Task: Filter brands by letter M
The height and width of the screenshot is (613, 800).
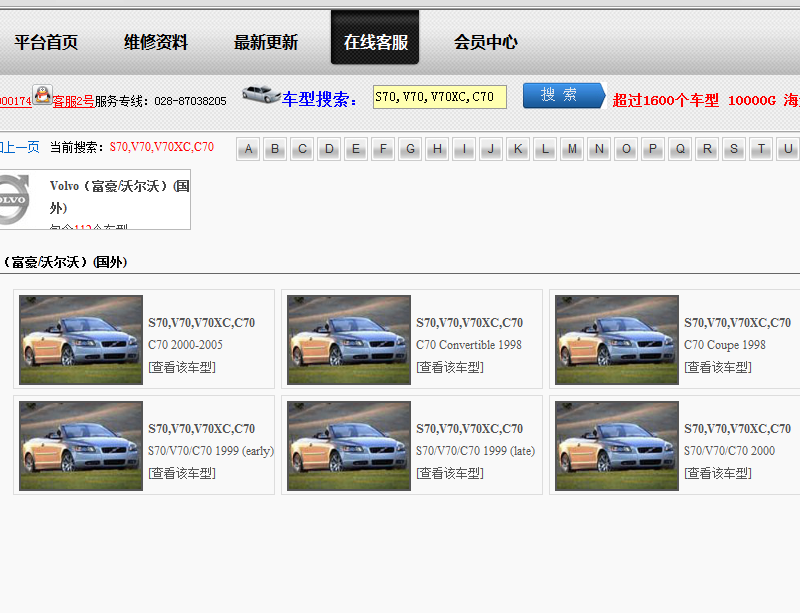Action: click(572, 149)
